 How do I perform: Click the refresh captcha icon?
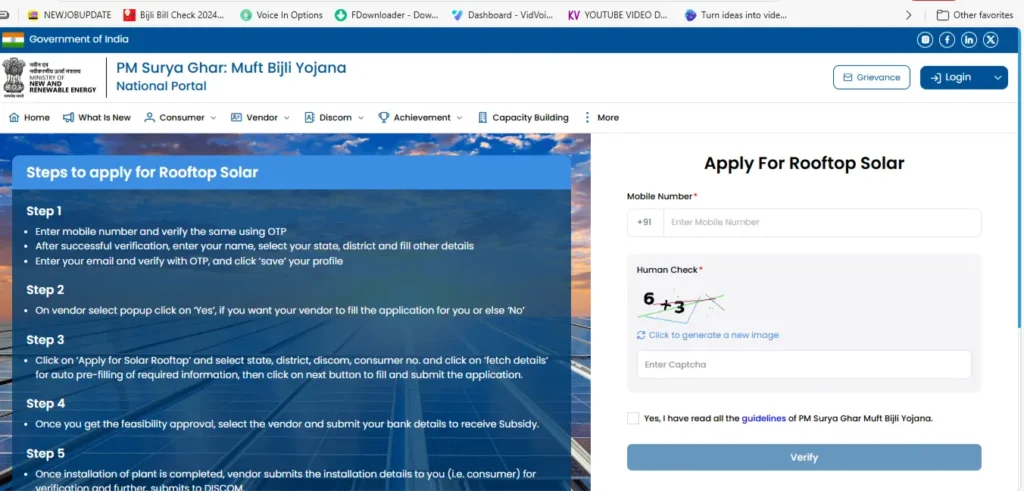pos(641,335)
